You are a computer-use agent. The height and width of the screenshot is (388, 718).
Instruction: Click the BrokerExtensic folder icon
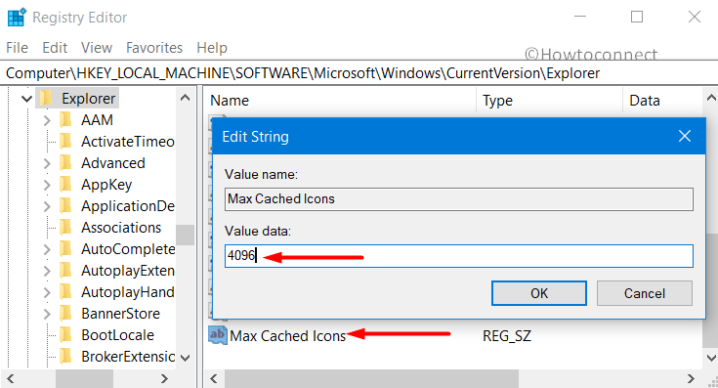[66, 356]
